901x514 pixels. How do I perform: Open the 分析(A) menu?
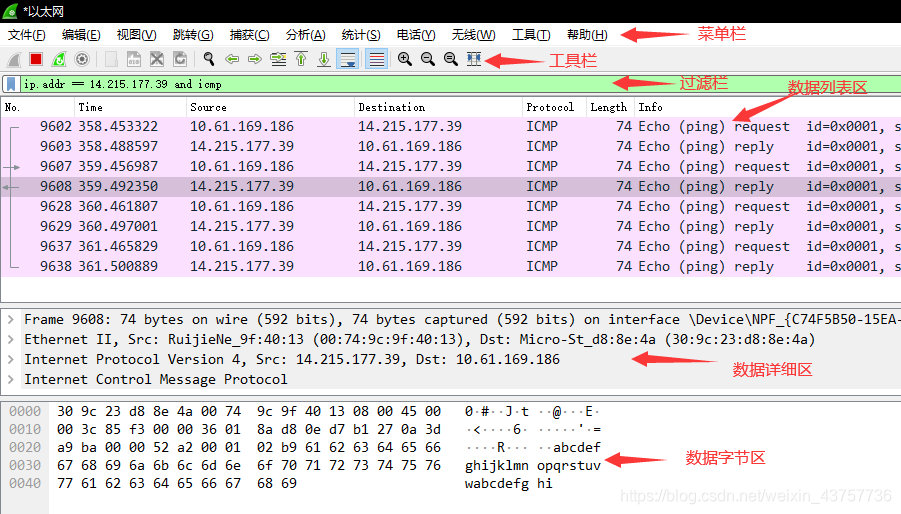pos(305,35)
